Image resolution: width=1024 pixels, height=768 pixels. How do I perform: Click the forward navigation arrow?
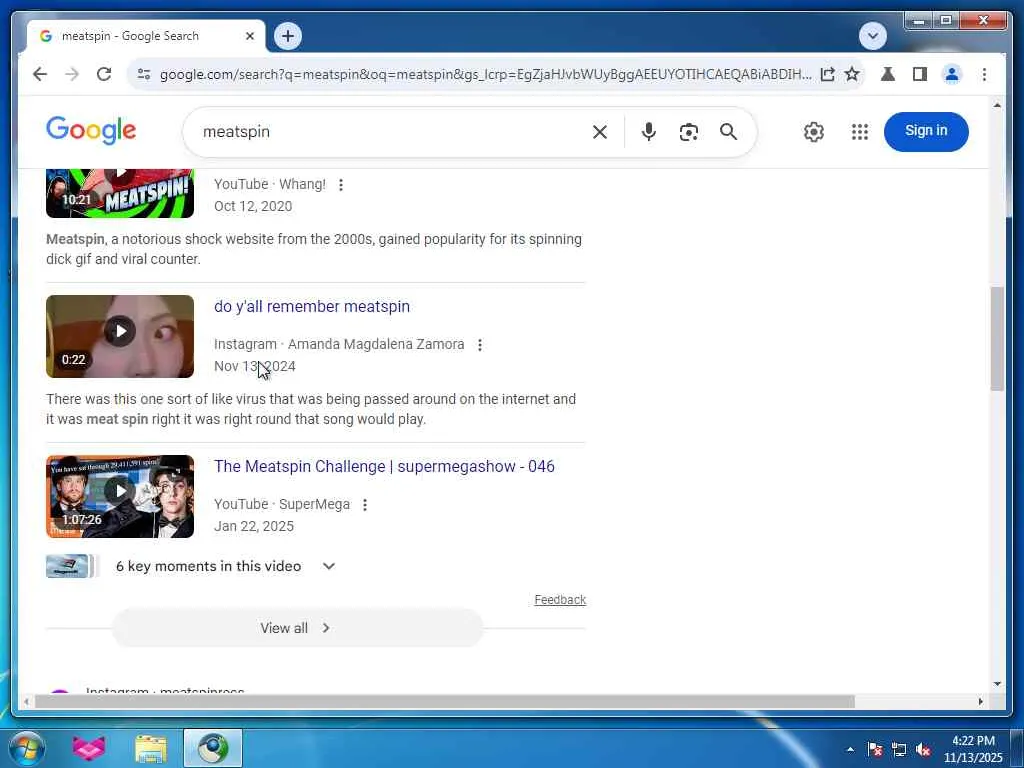point(72,74)
